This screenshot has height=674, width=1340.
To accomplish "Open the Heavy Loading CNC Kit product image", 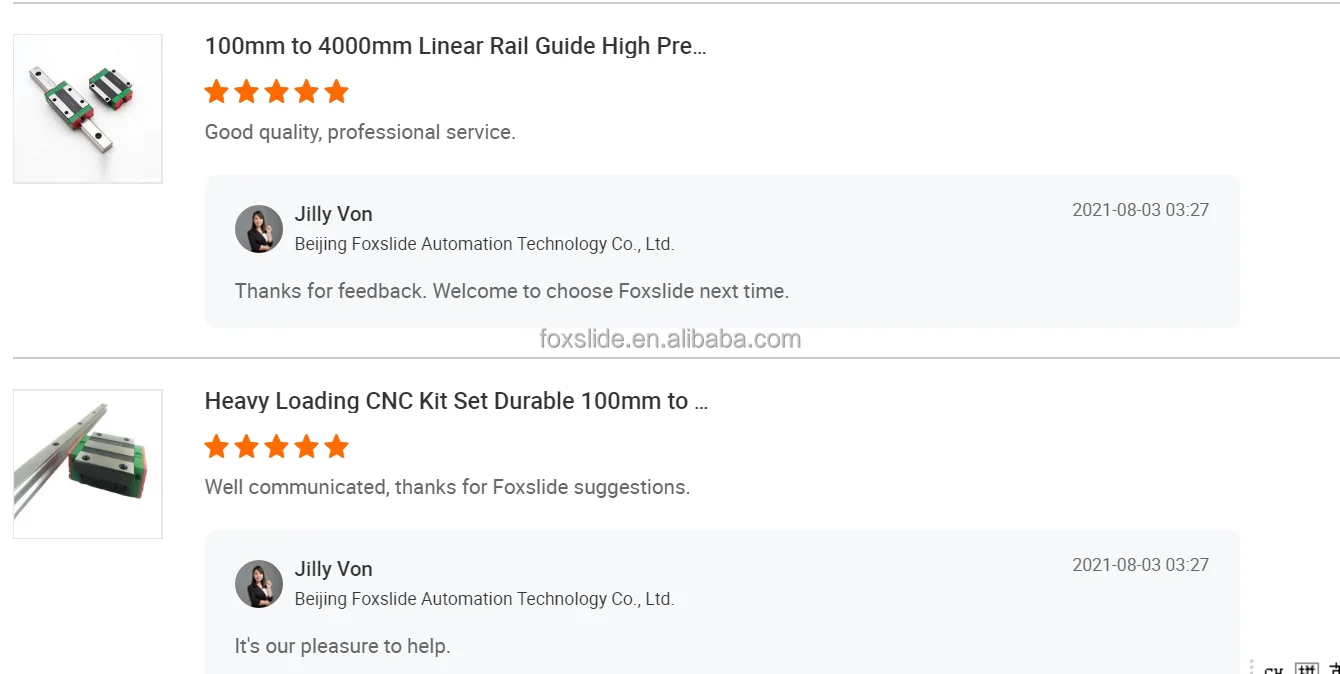I will click(x=88, y=464).
